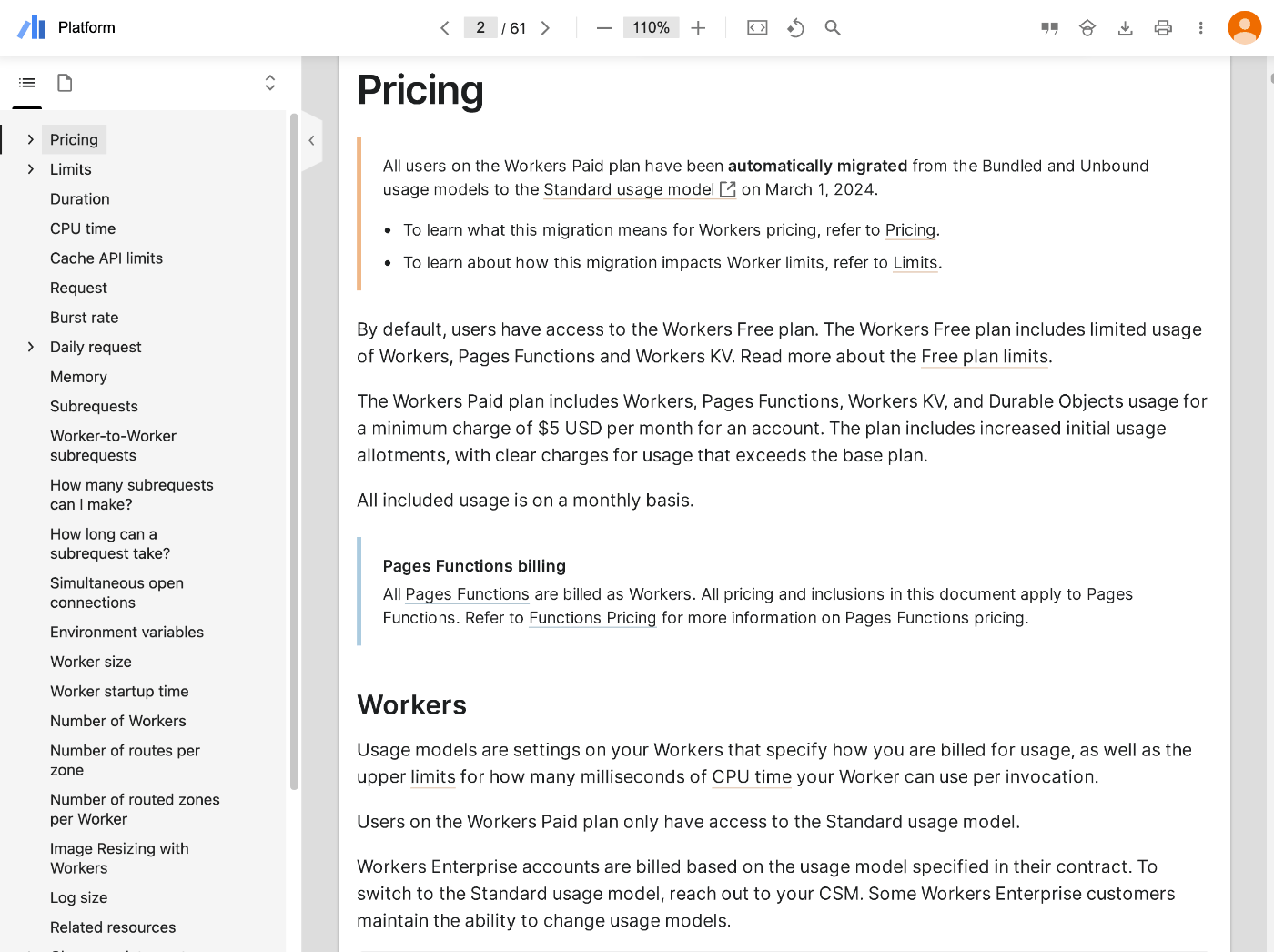1274x952 pixels.
Task: Download the document
Action: click(1126, 28)
